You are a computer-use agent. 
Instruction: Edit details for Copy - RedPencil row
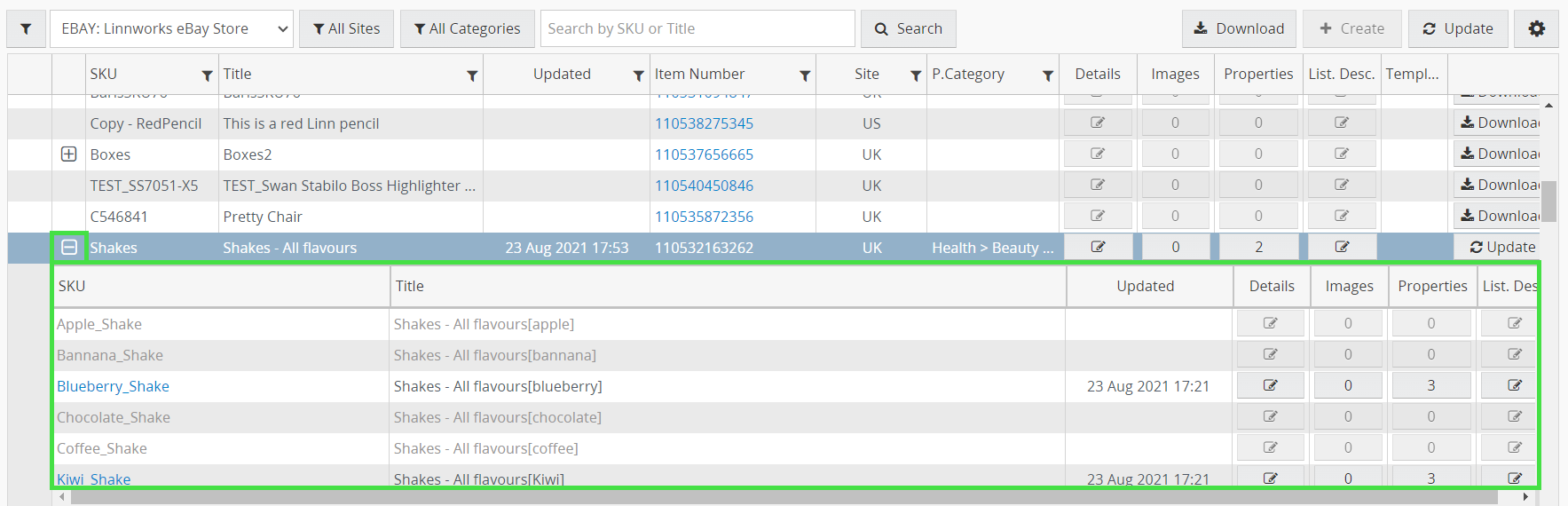1098,123
